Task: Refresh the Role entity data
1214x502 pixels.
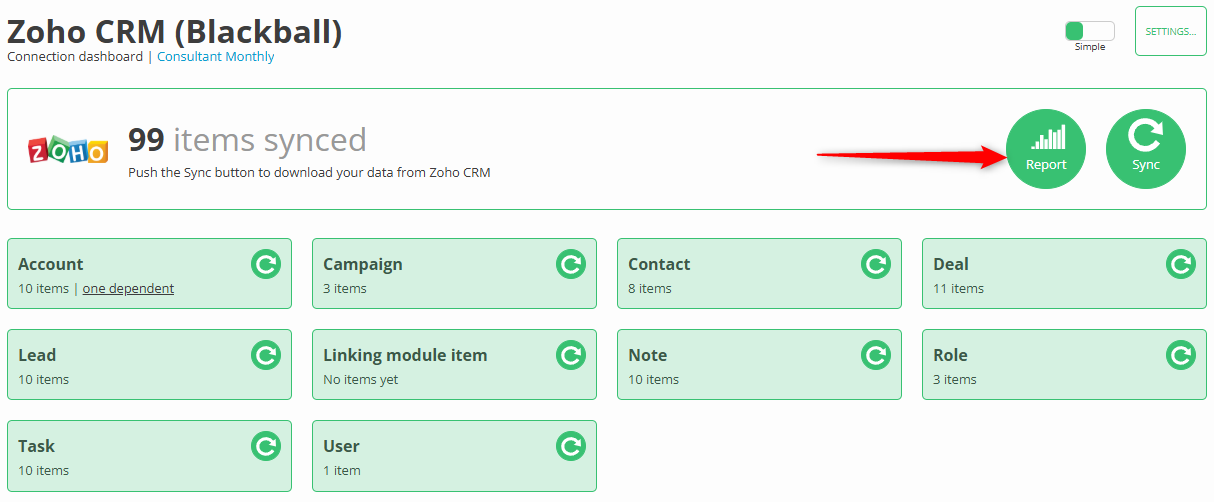Action: point(1180,355)
